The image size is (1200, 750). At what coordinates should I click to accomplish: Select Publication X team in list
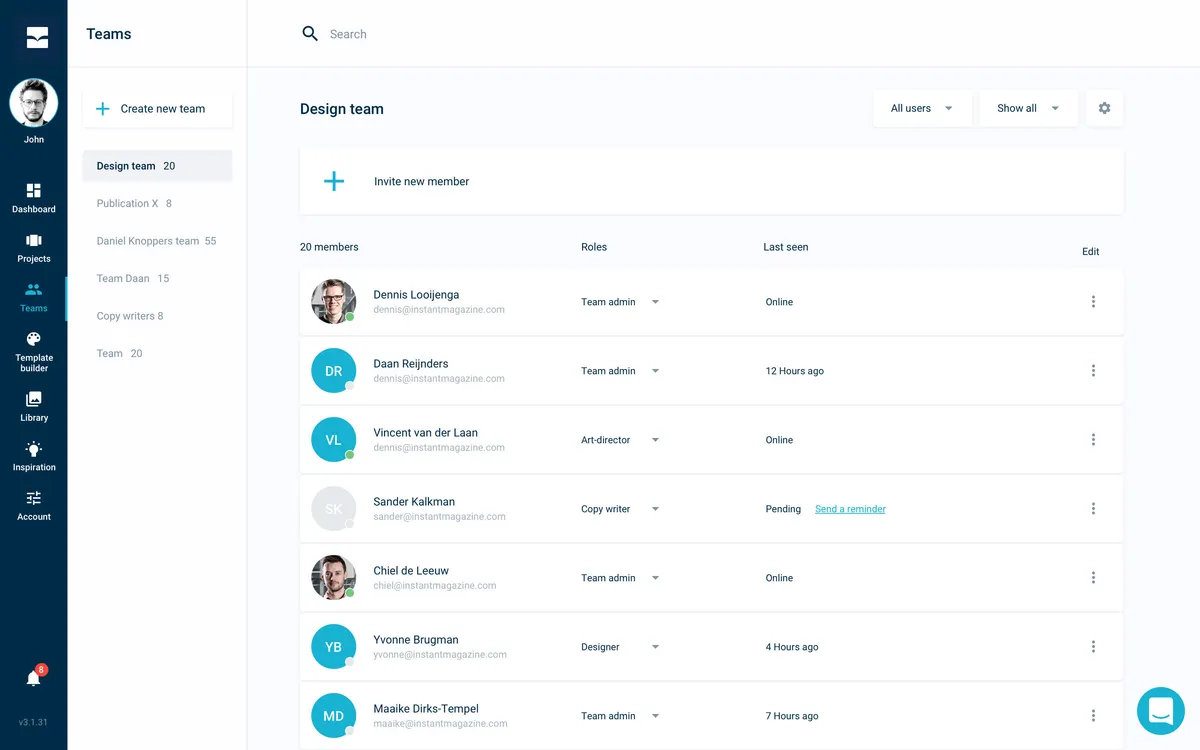(x=157, y=203)
